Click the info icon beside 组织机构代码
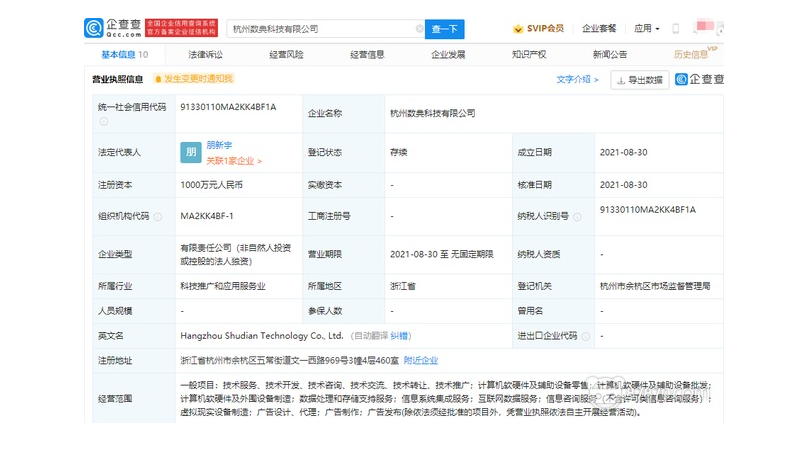The image size is (800, 450). coord(158,217)
